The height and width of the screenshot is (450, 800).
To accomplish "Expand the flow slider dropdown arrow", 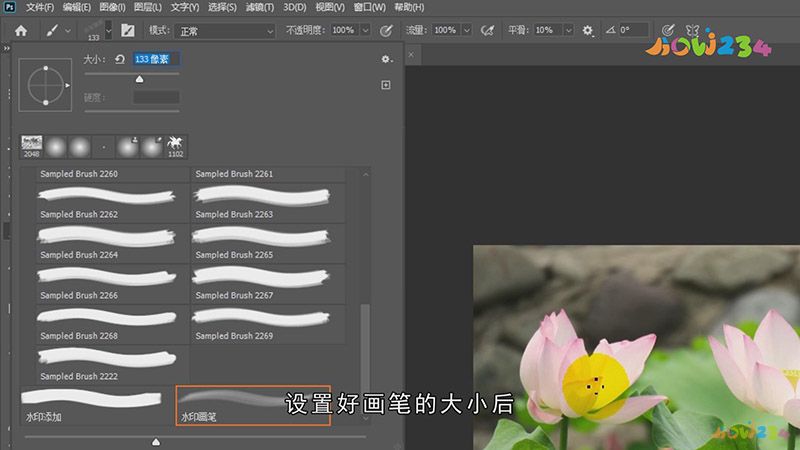I will pyautogui.click(x=466, y=30).
